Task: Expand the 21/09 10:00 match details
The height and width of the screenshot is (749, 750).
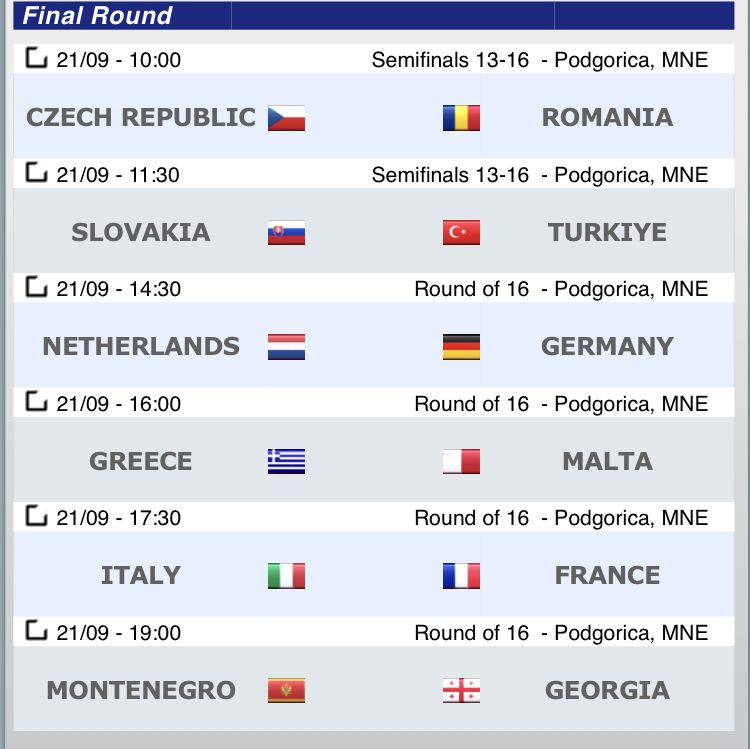Action: pos(36,59)
